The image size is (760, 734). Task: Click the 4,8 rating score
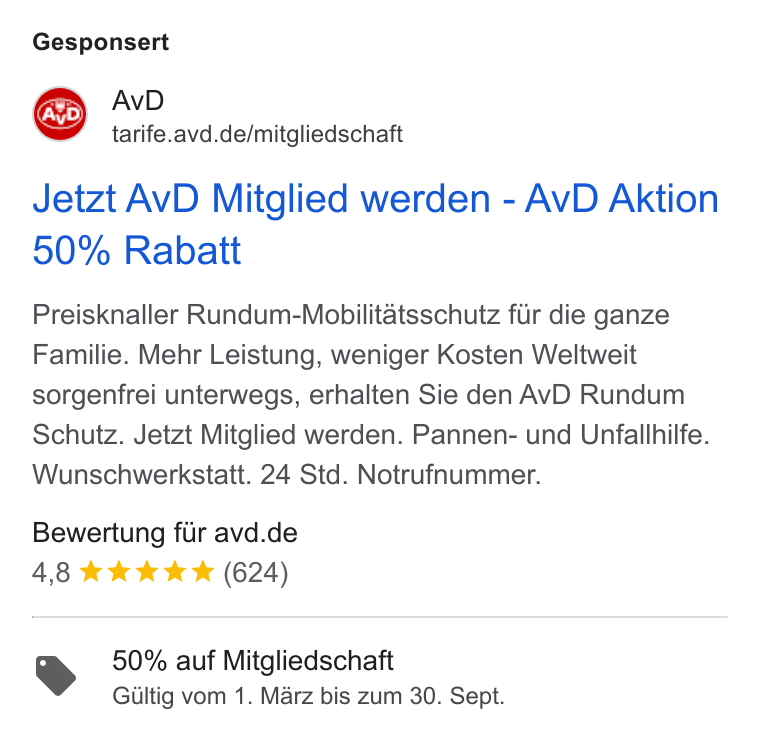(x=51, y=573)
